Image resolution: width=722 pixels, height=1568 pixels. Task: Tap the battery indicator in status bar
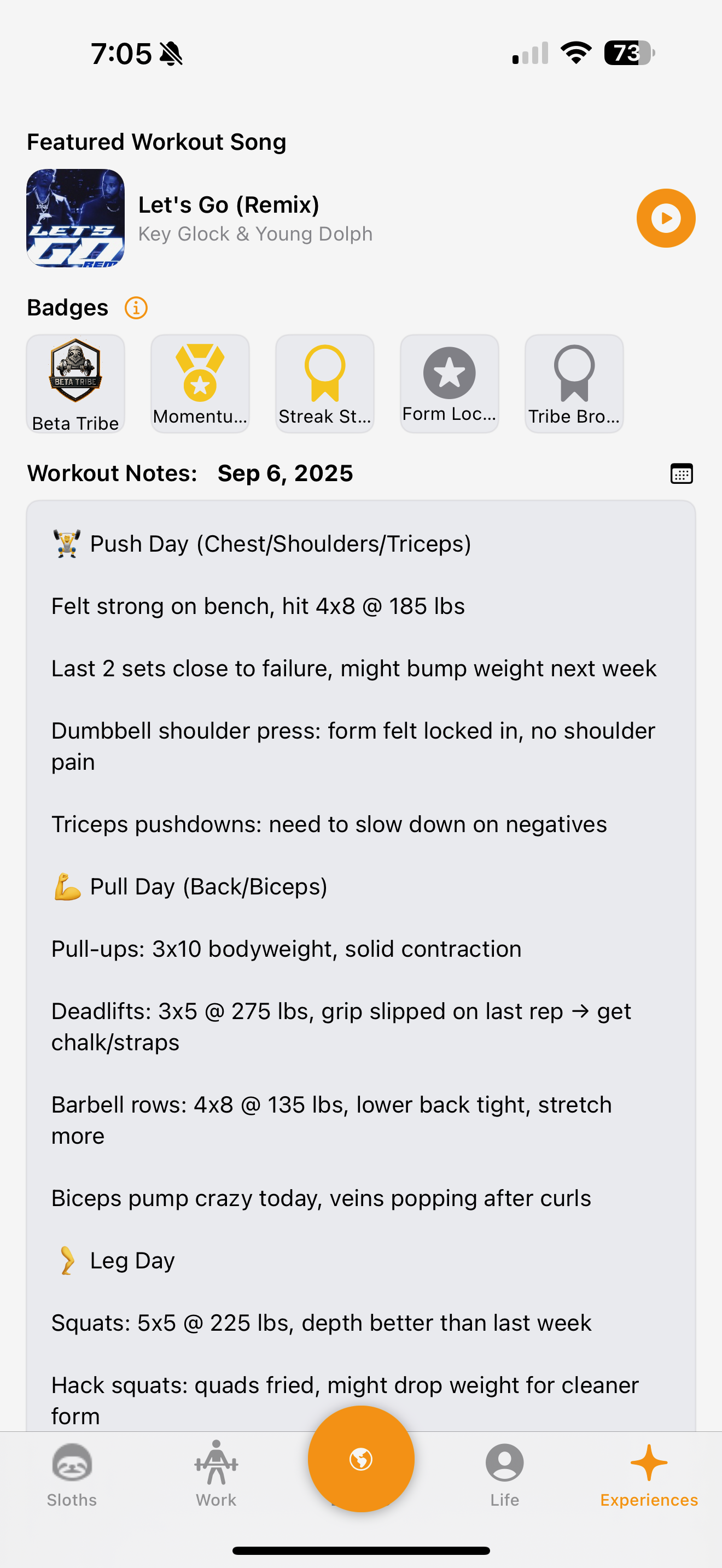[630, 53]
